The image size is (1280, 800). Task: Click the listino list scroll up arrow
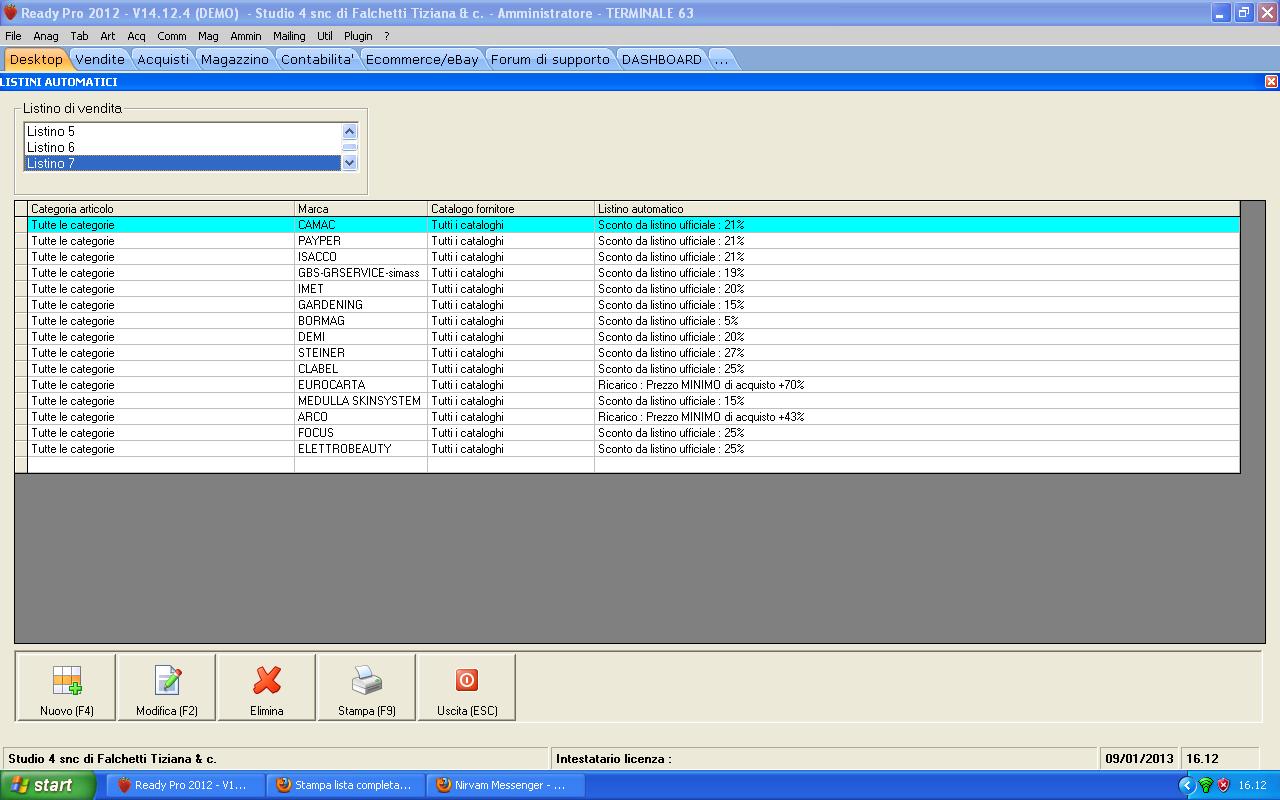coord(349,131)
